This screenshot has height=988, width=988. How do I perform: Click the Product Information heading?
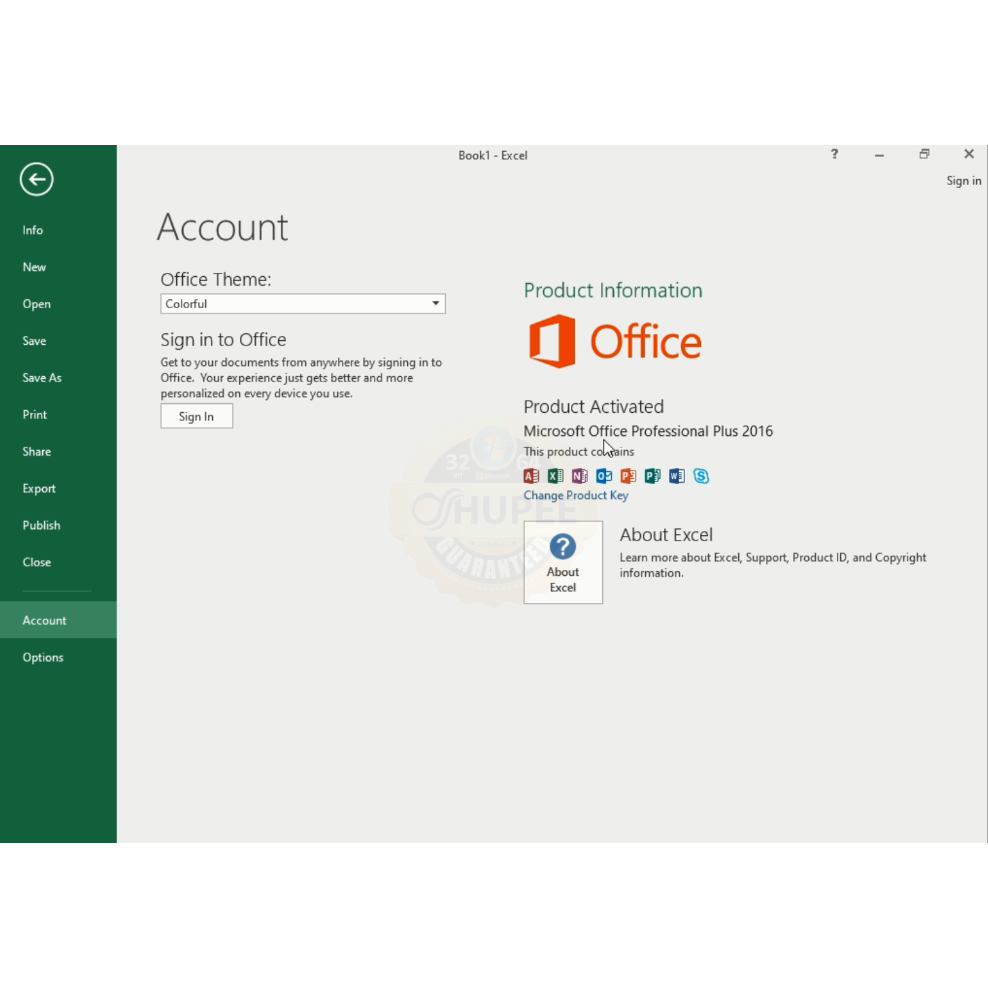click(613, 290)
